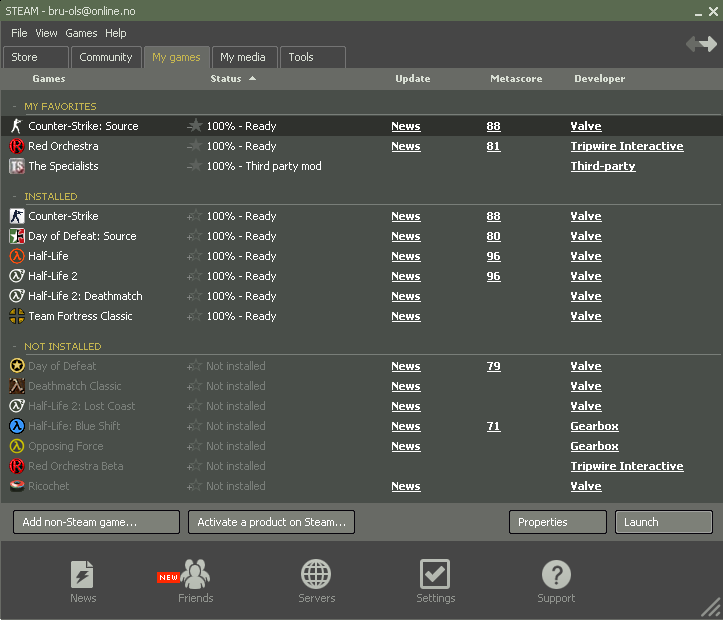Open News link for Red Orchestra

click(406, 146)
